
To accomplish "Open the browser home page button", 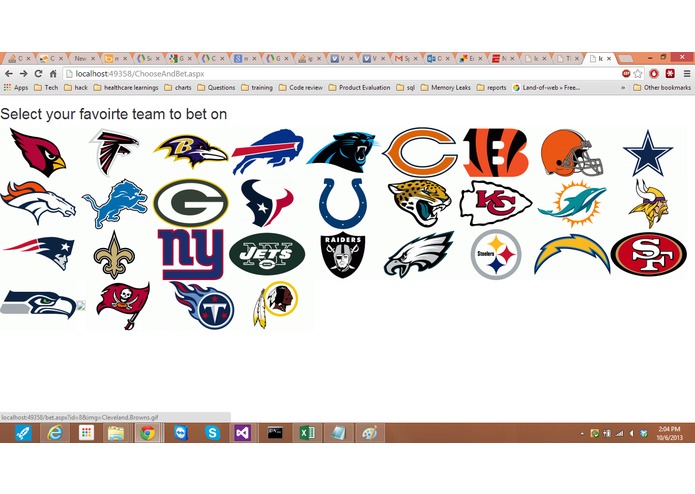I will point(53,74).
